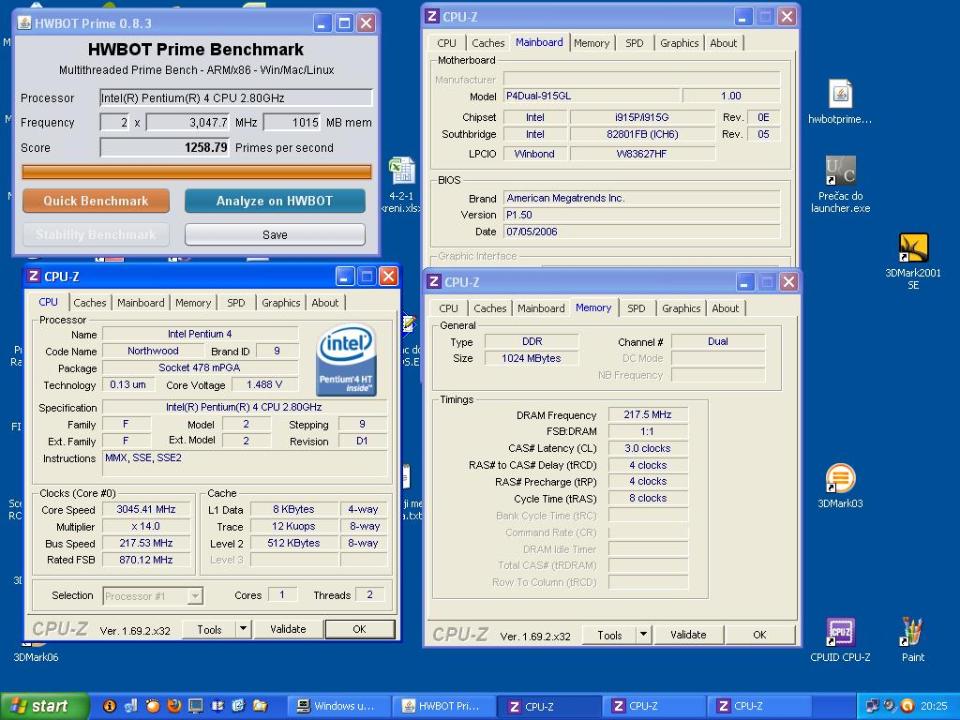
Task: Open the Windows Start menu
Action: pyautogui.click(x=44, y=706)
